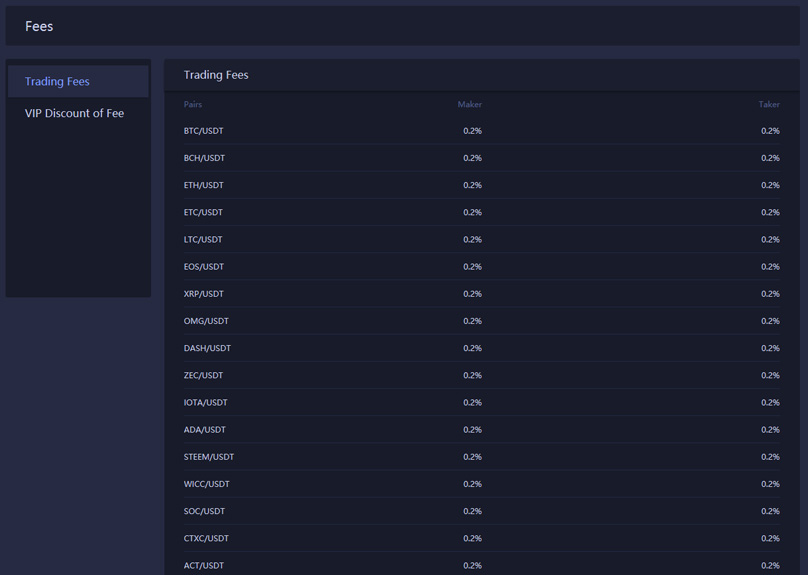Click the ZEC/USDT pair label
Image resolution: width=808 pixels, height=575 pixels.
[x=203, y=376]
